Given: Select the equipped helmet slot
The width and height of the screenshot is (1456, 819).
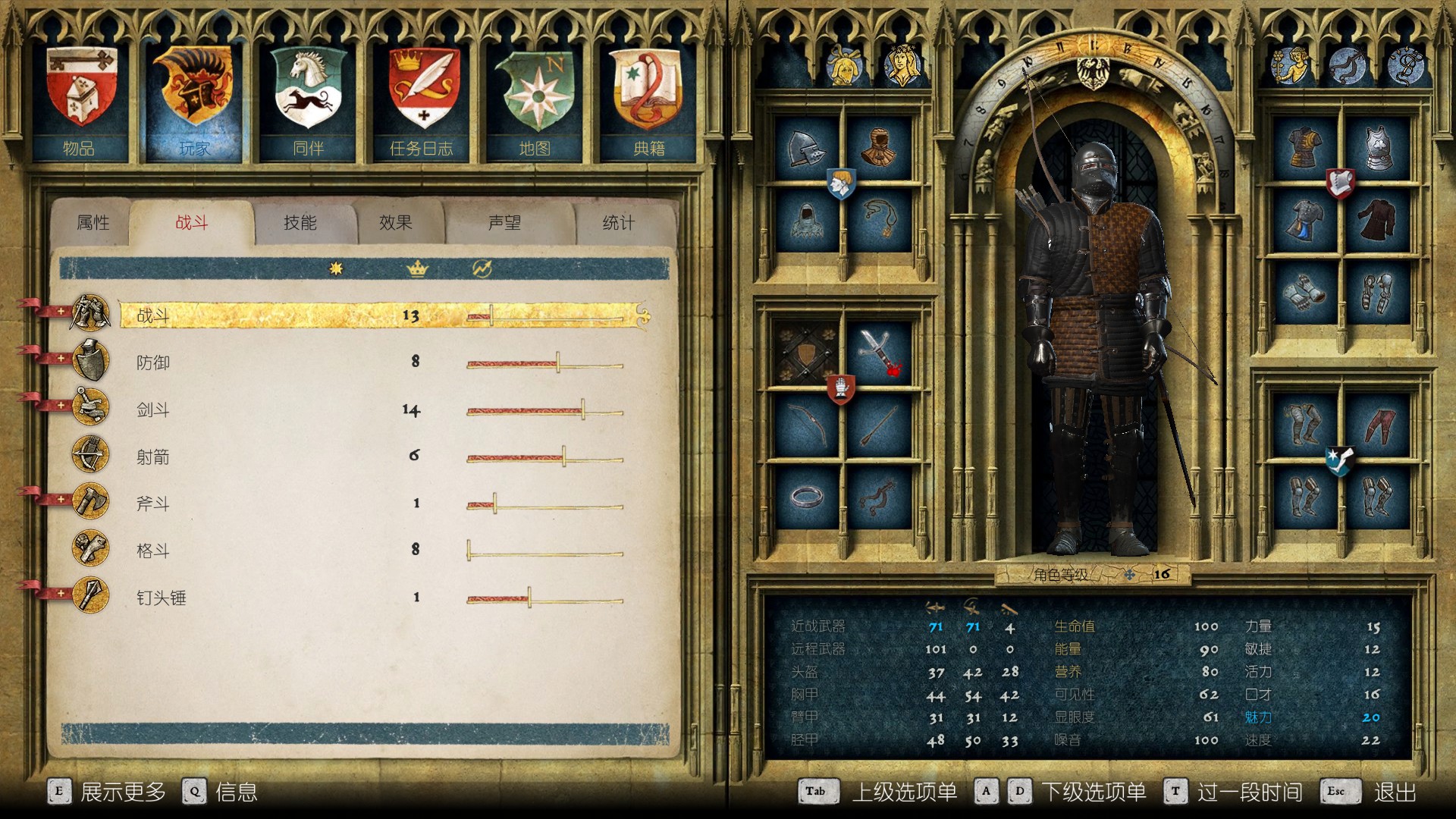Looking at the screenshot, I should 807,149.
